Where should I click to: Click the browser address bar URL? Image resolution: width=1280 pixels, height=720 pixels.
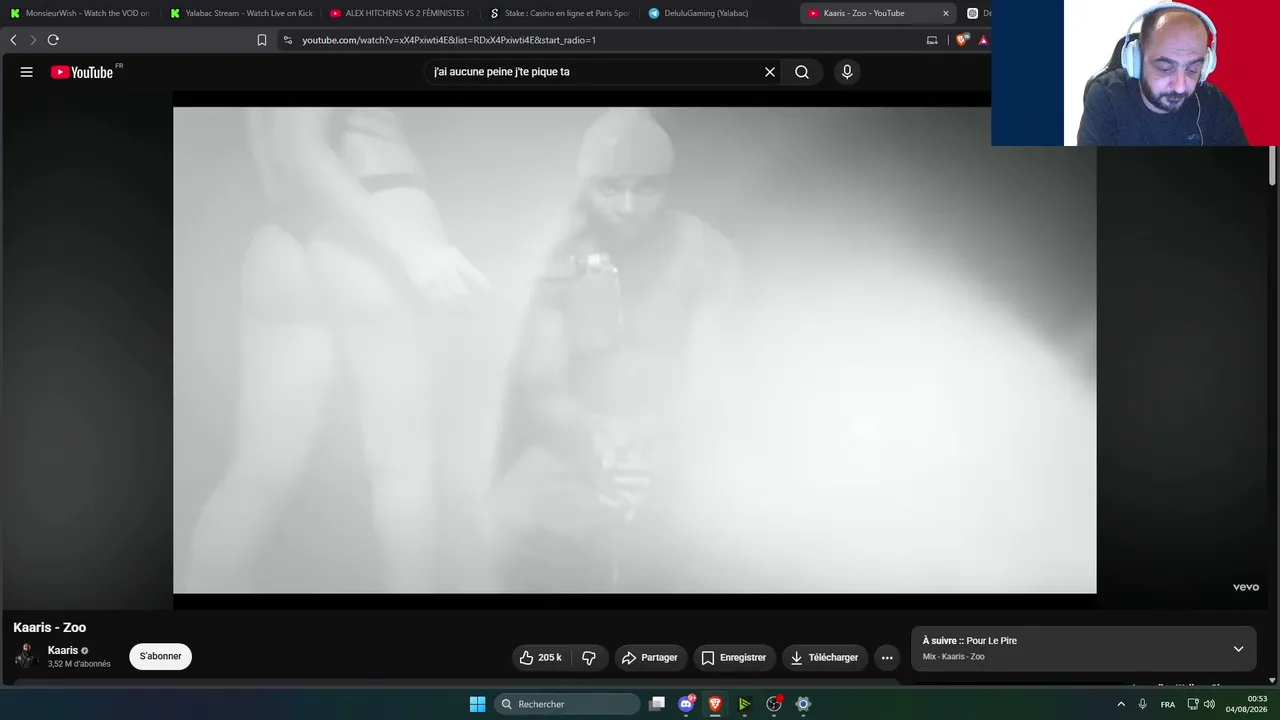point(449,40)
